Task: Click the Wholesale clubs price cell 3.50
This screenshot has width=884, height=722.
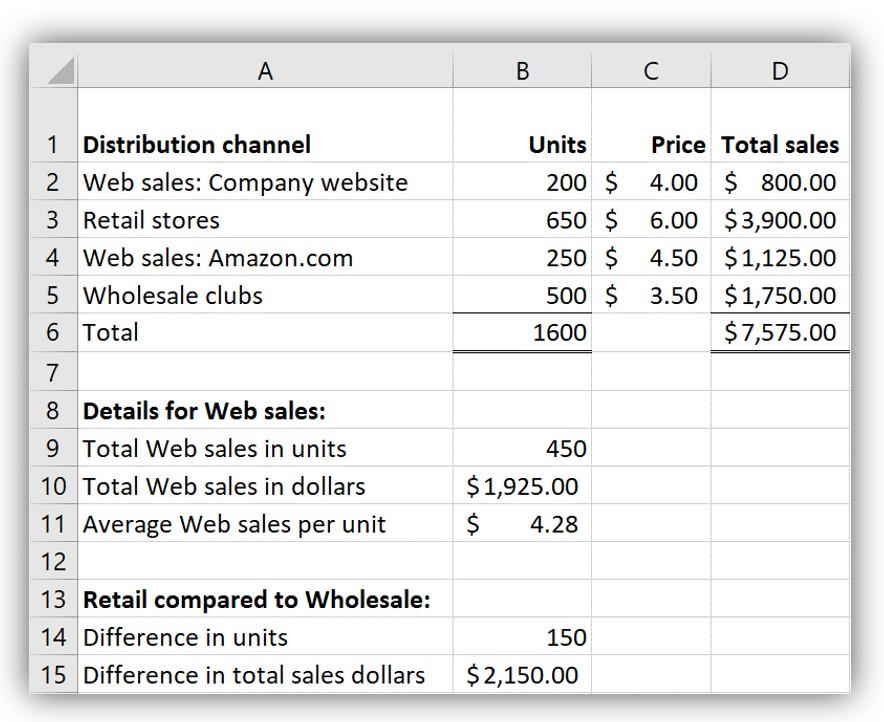Action: [652, 296]
